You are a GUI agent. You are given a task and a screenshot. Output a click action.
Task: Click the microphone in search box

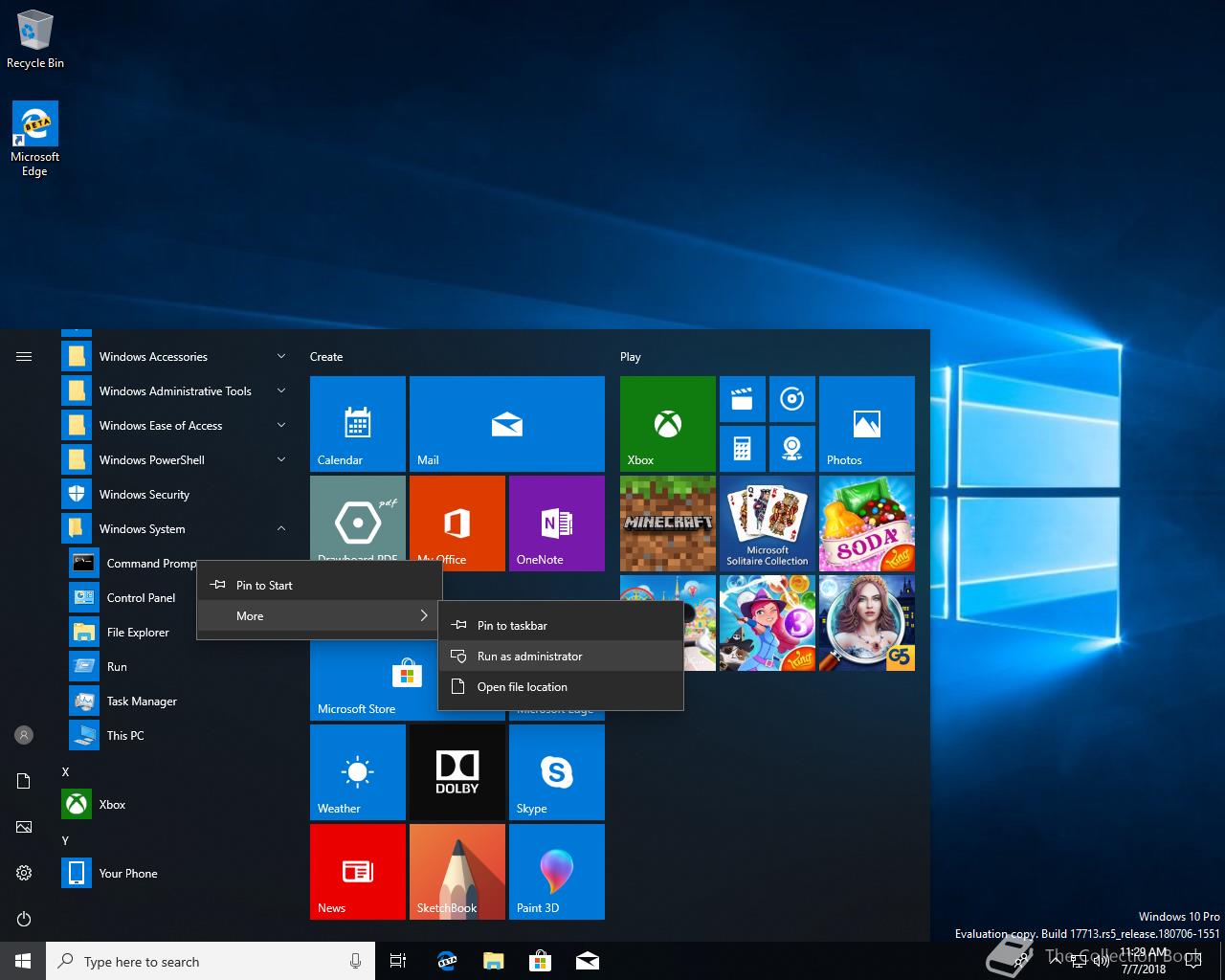click(355, 961)
